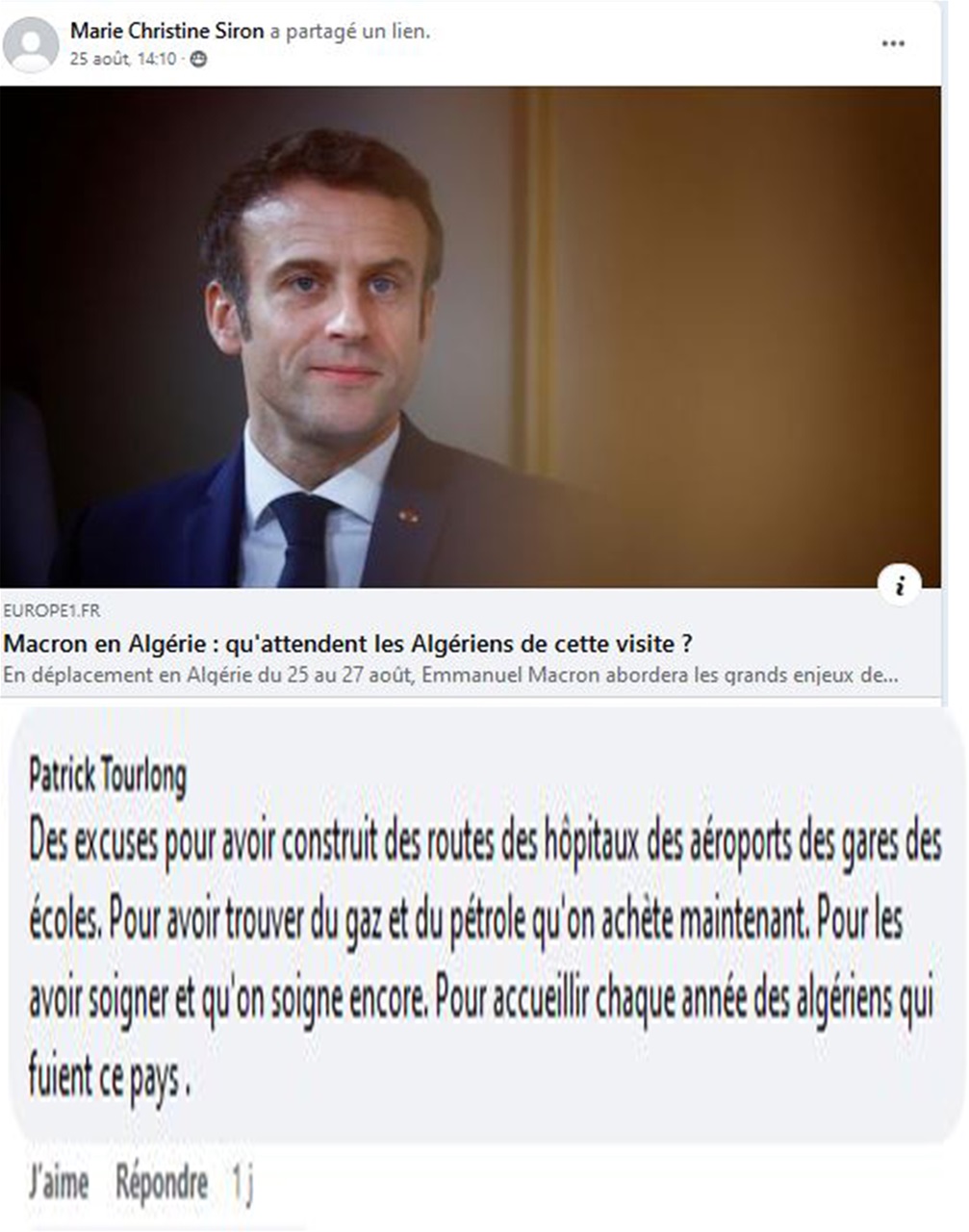Like the comment with J'aime
The image size is (969, 1232).
point(59,1184)
